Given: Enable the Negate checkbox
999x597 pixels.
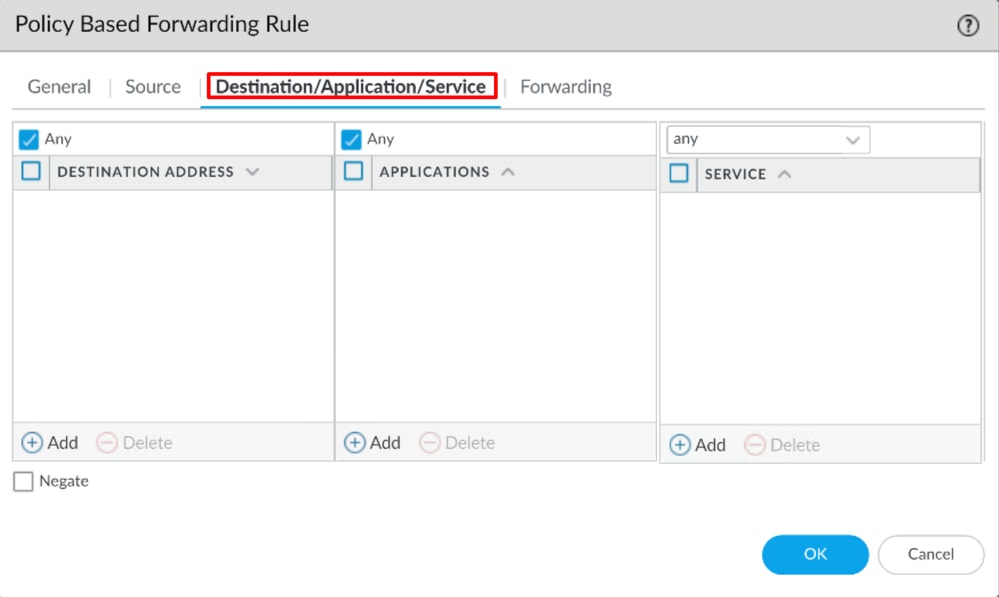Looking at the screenshot, I should [x=23, y=481].
